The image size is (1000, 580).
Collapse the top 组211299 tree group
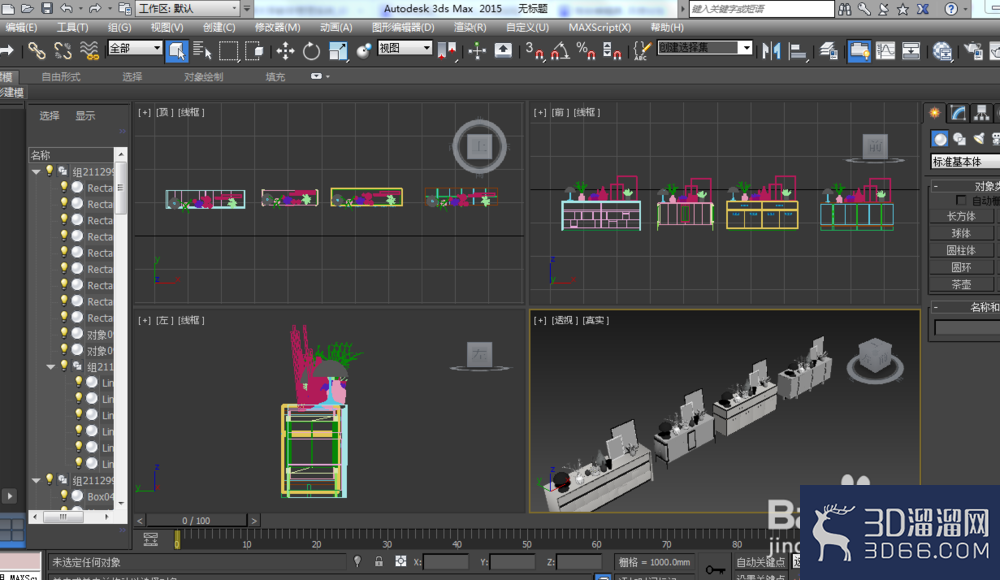36,171
